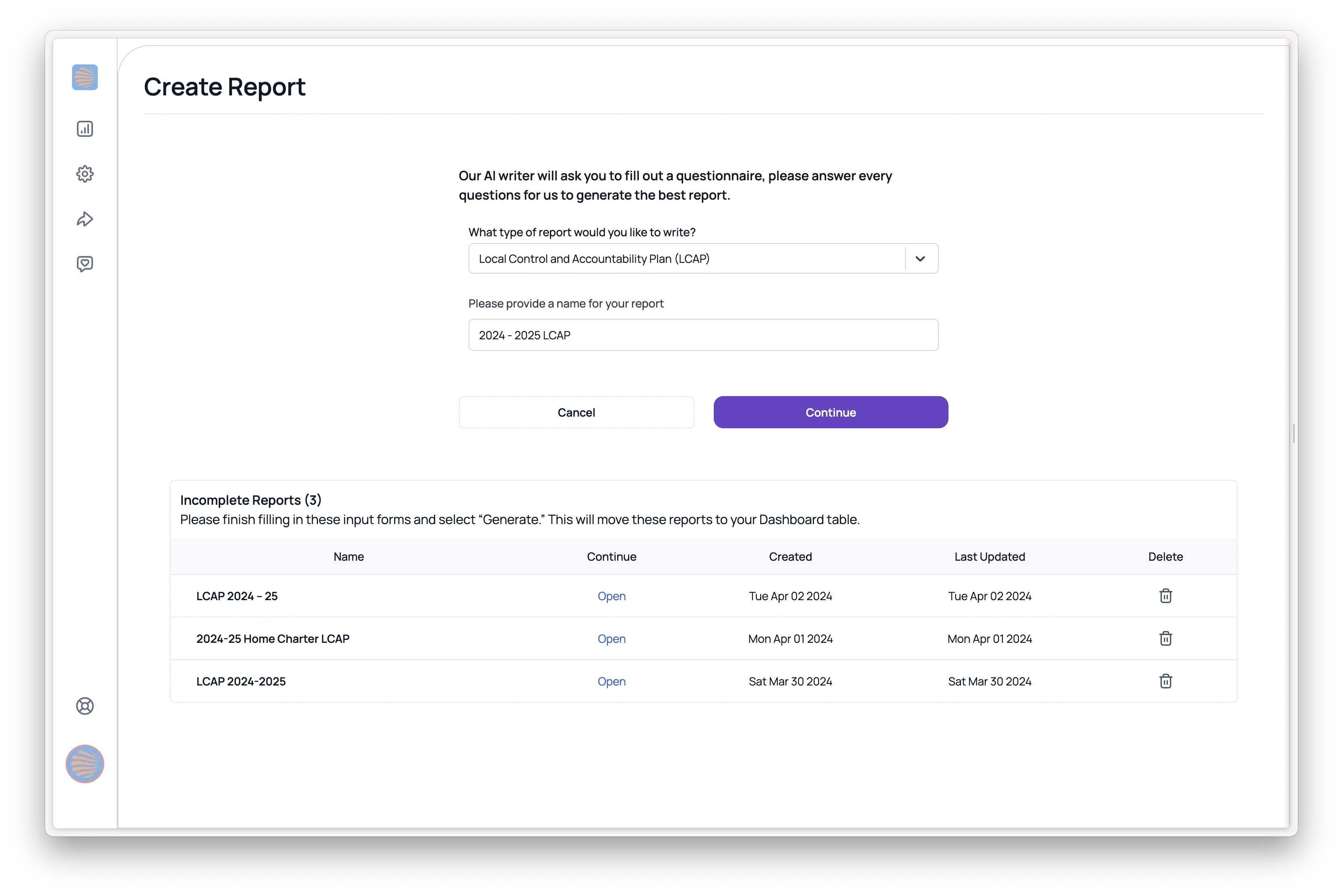Open the help lifebuoy icon

click(85, 706)
